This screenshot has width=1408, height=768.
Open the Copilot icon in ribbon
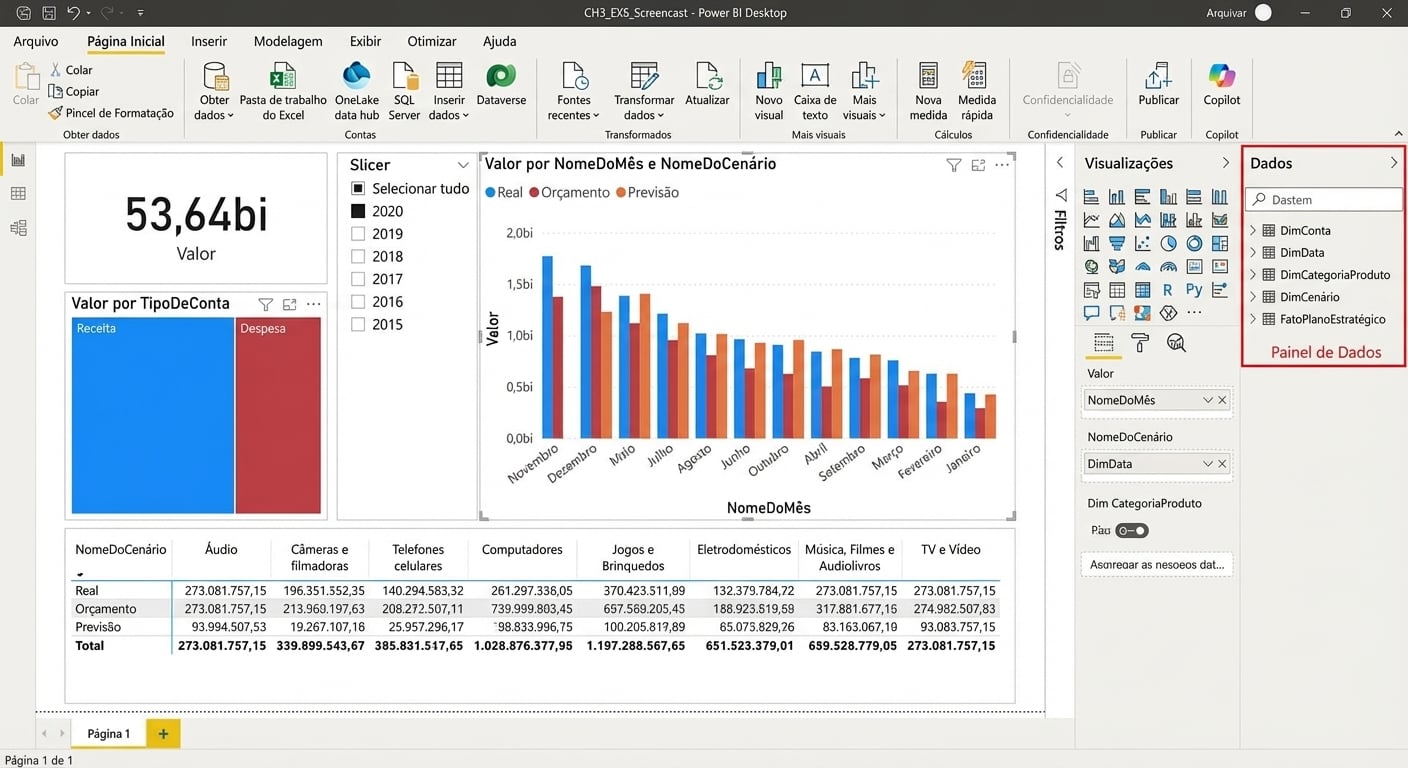[1221, 78]
